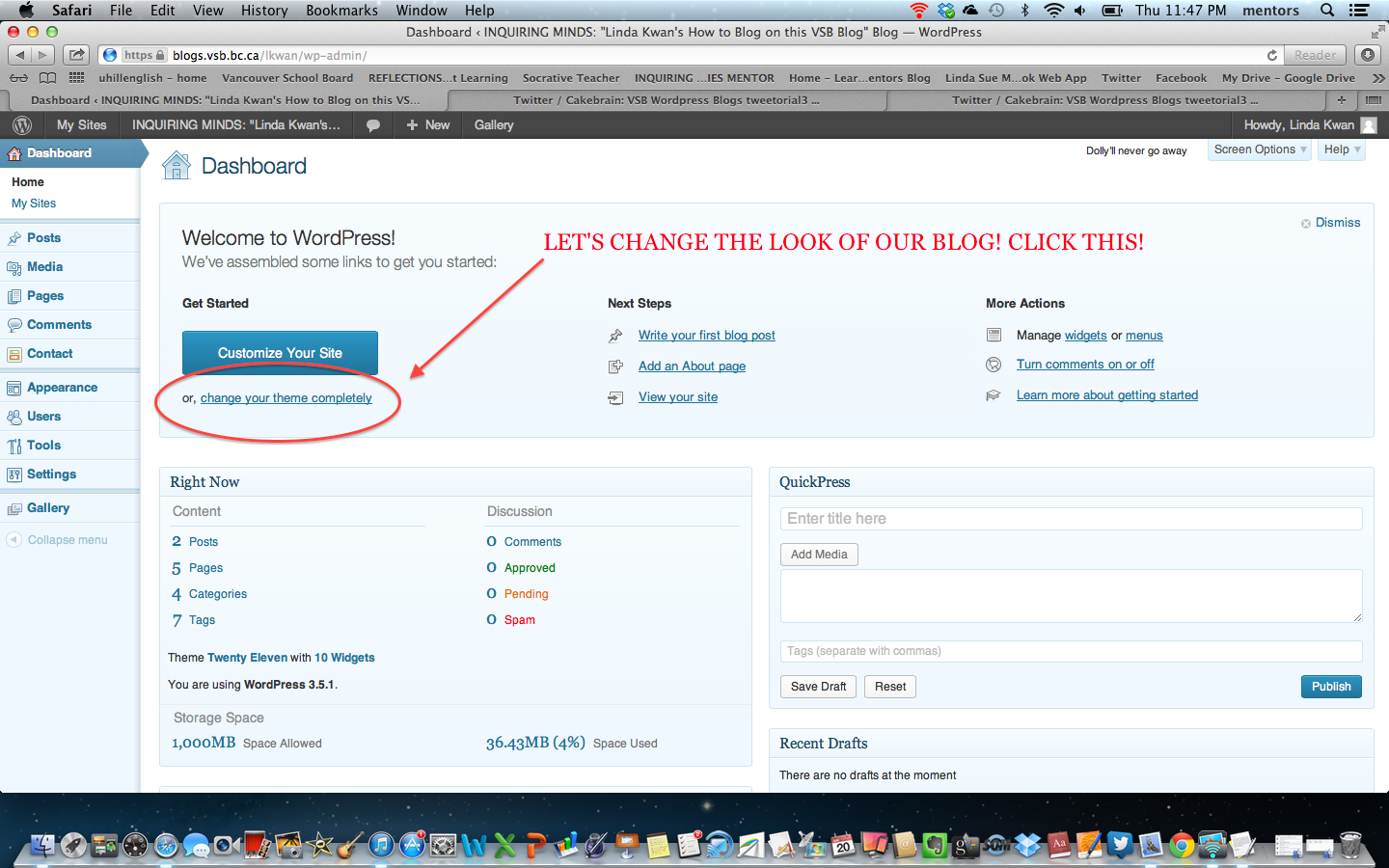Expand the Screen Options dropdown
1389x868 pixels.
pyautogui.click(x=1259, y=149)
